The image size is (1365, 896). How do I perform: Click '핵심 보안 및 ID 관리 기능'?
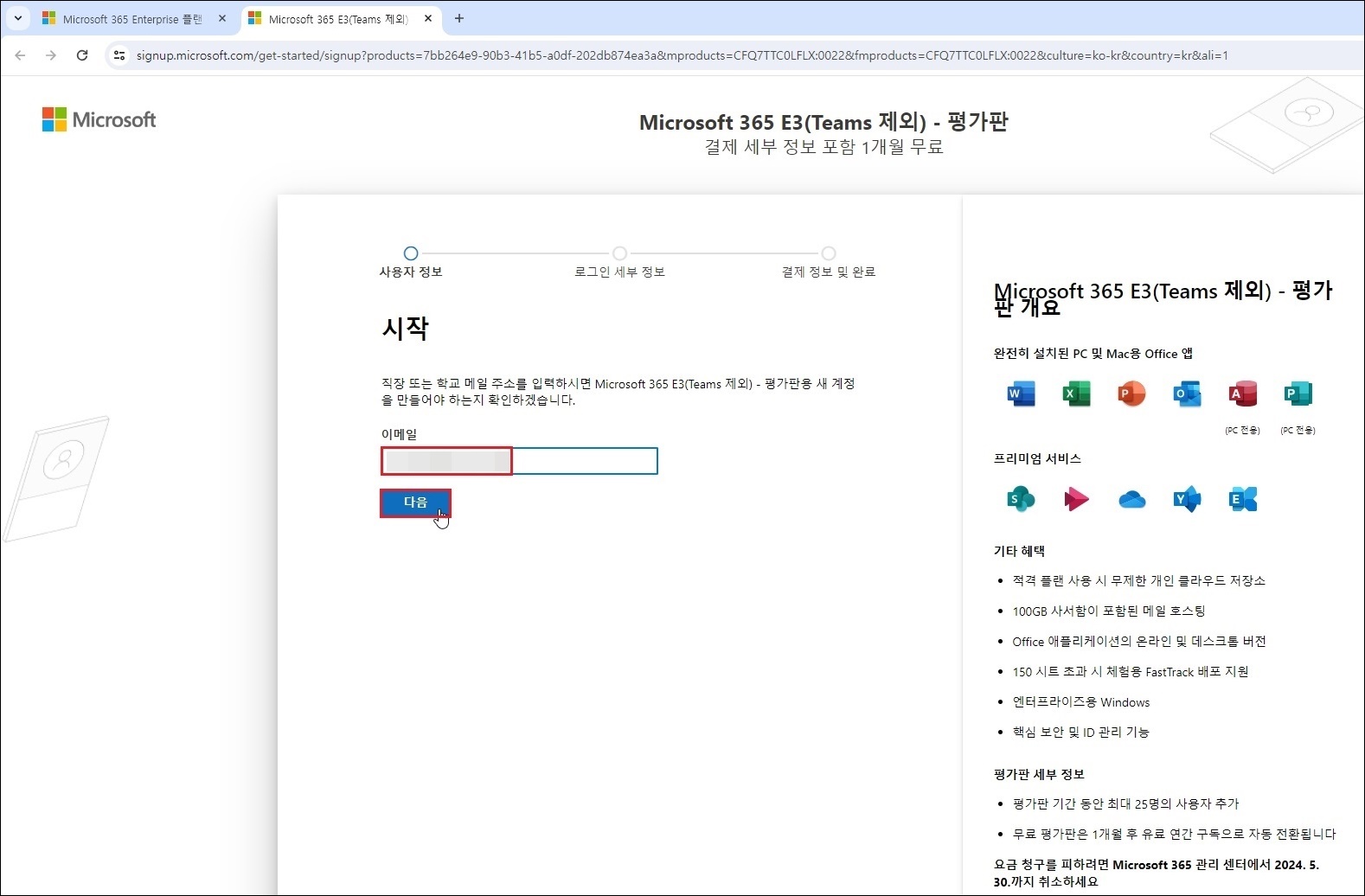1081,732
